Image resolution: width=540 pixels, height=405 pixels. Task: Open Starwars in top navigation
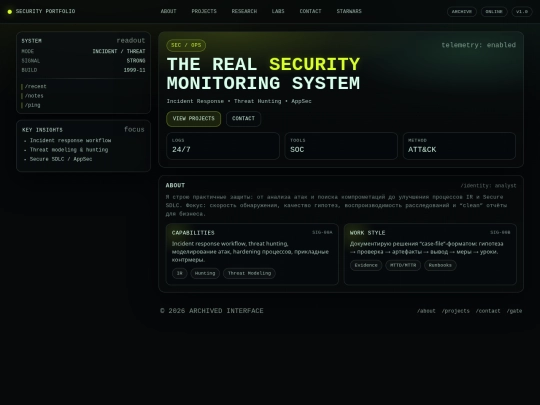click(x=349, y=11)
